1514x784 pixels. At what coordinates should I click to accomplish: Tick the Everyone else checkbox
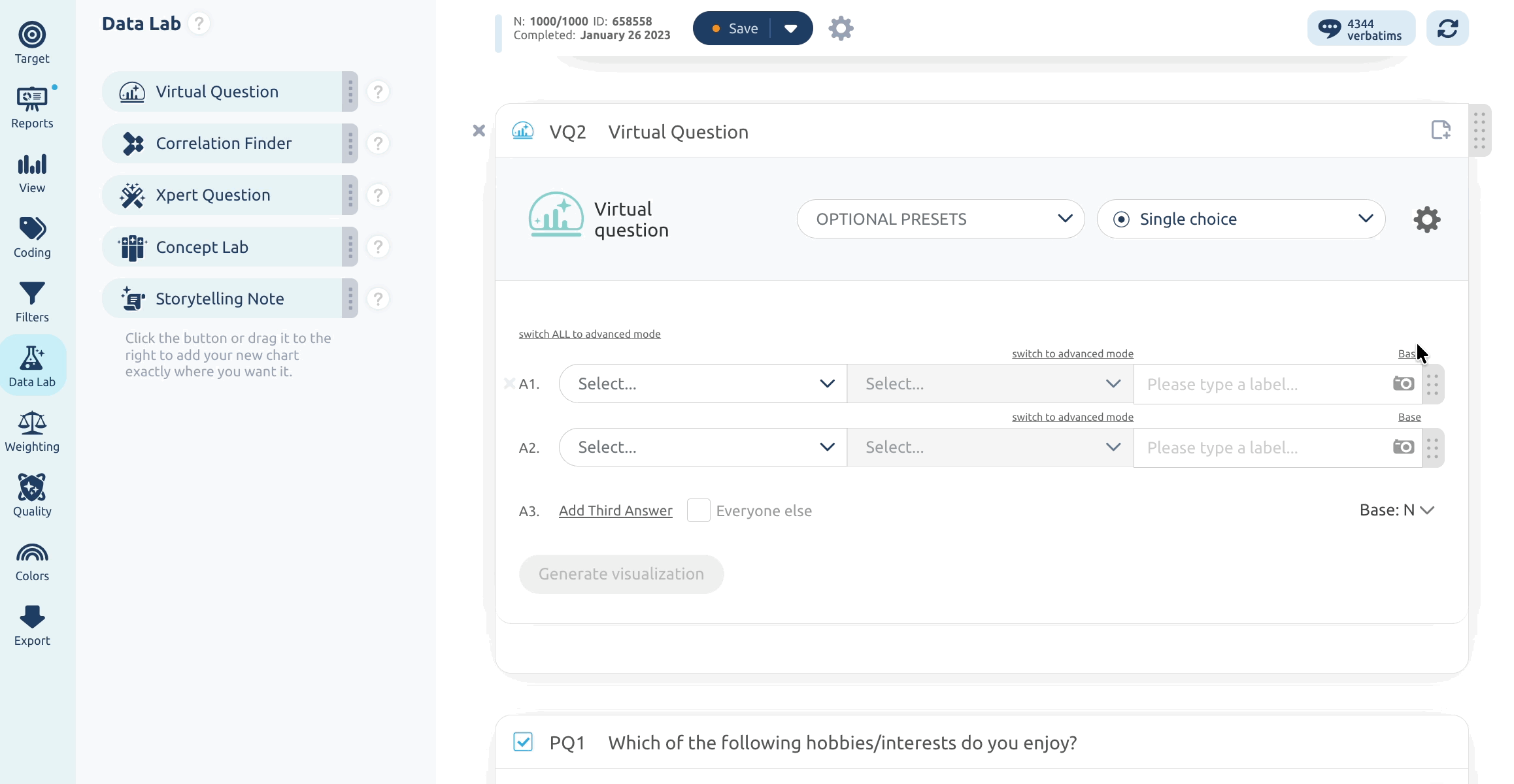(x=699, y=510)
